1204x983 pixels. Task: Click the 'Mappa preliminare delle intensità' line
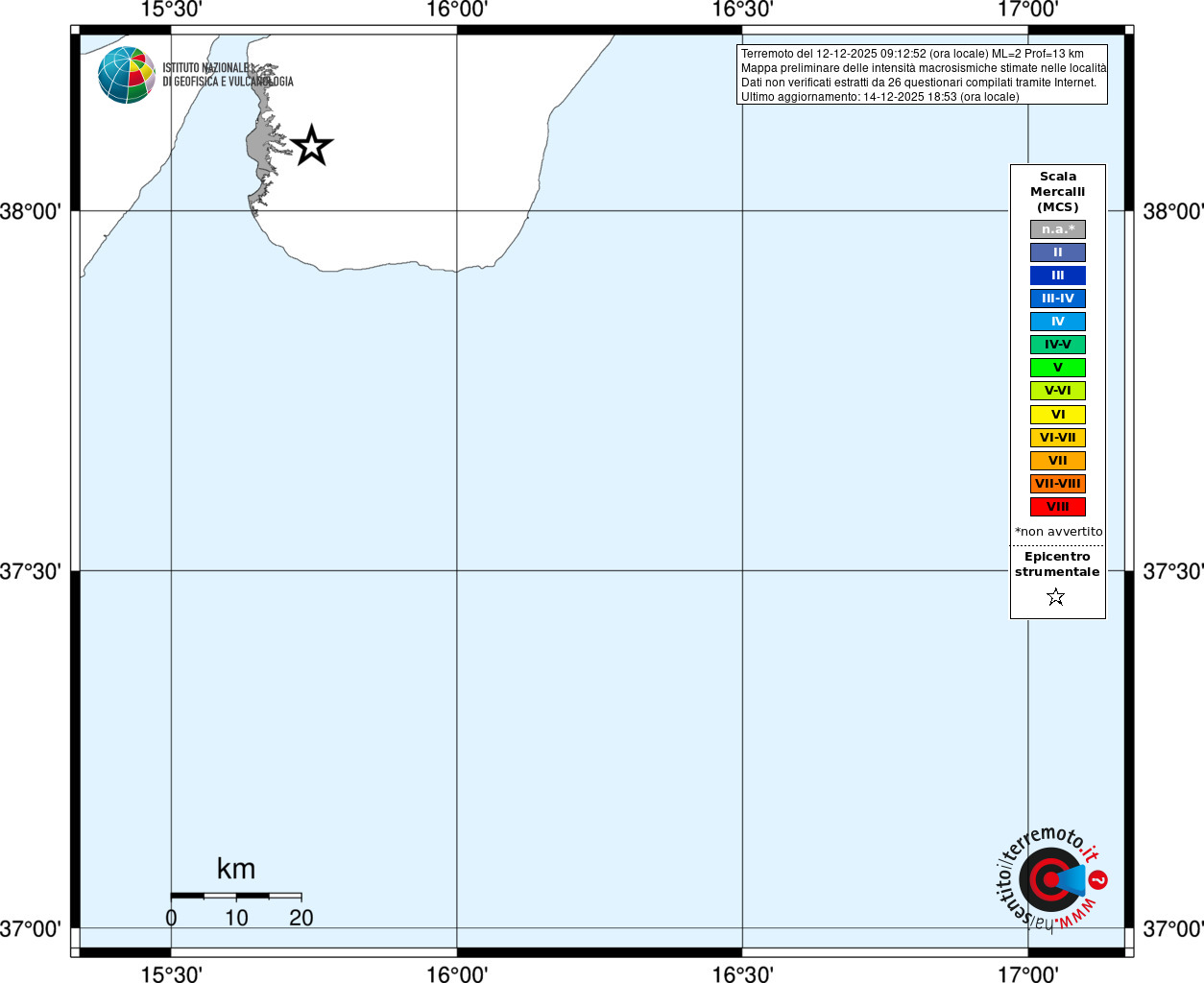924,68
